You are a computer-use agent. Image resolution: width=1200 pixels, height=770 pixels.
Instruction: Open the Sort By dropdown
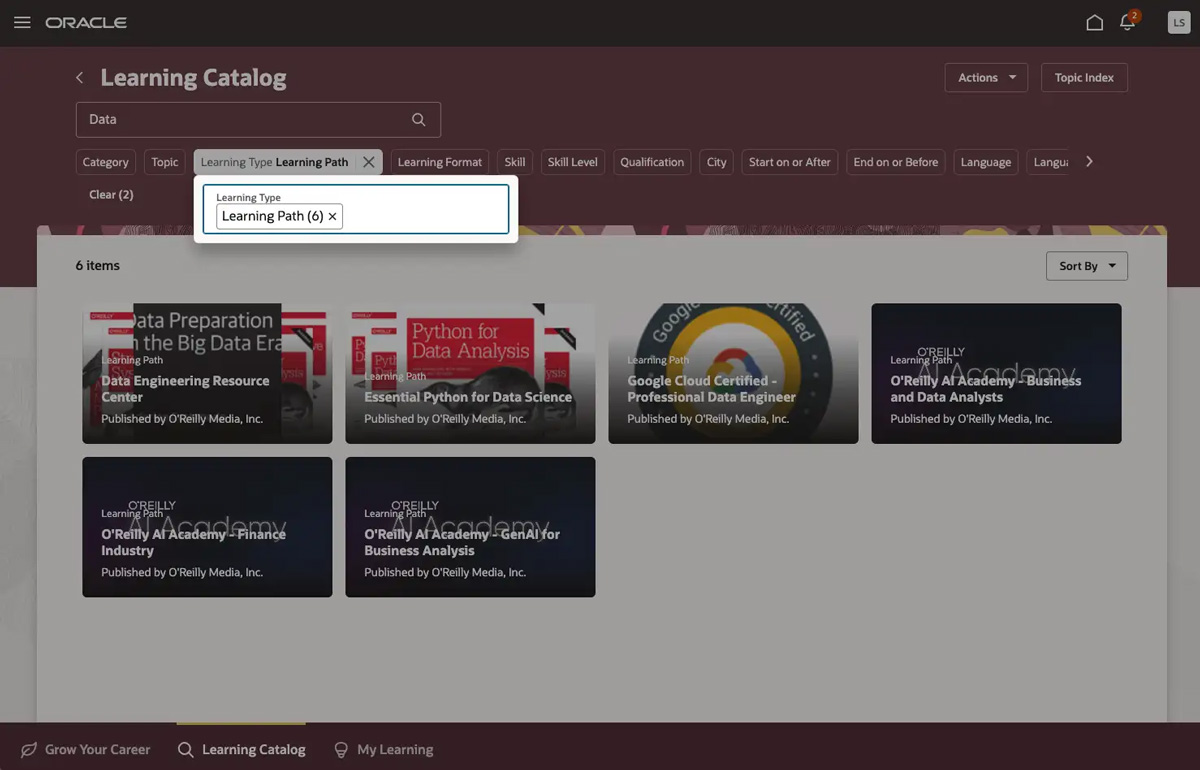coord(1087,266)
